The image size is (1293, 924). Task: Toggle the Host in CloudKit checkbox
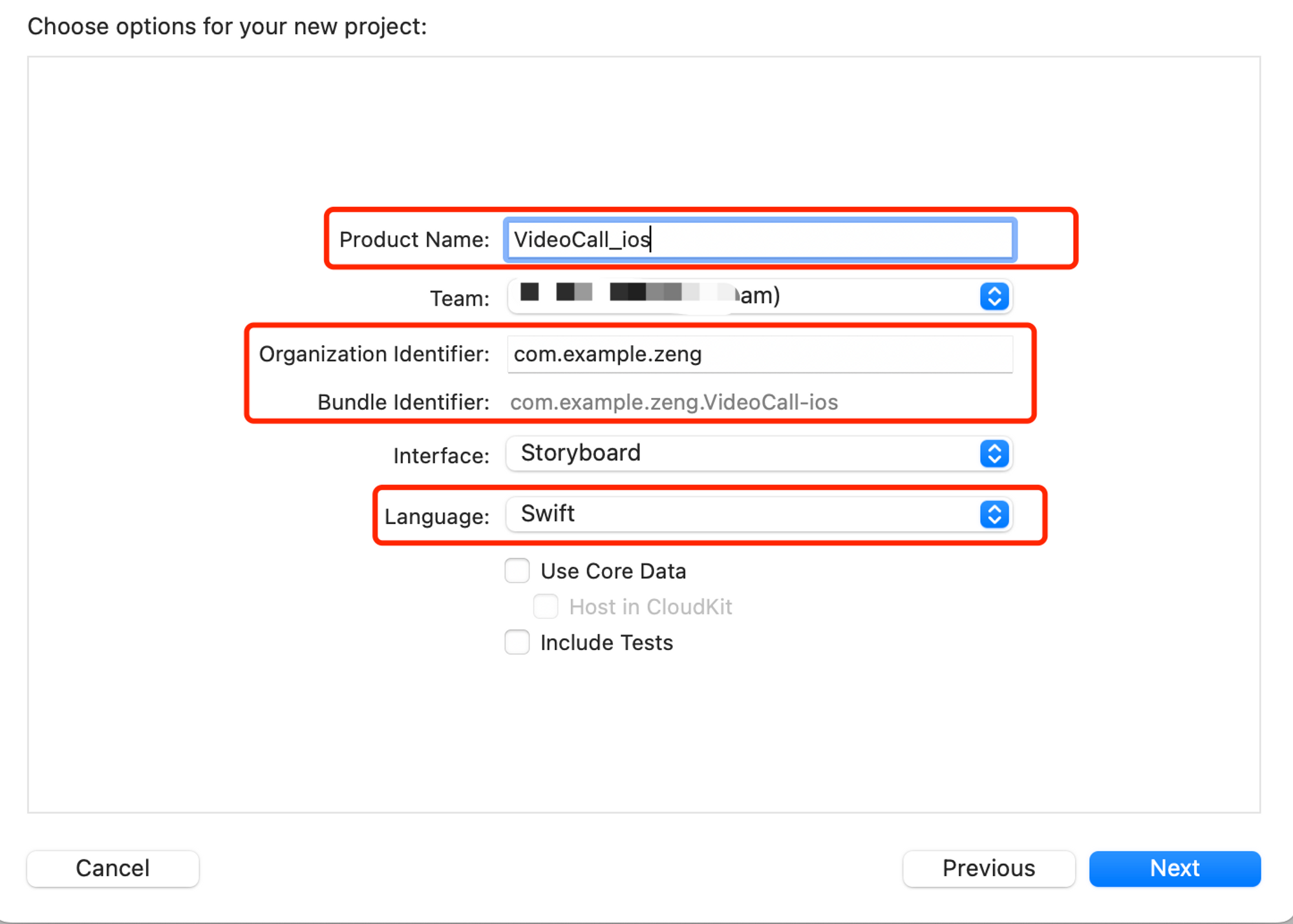546,607
